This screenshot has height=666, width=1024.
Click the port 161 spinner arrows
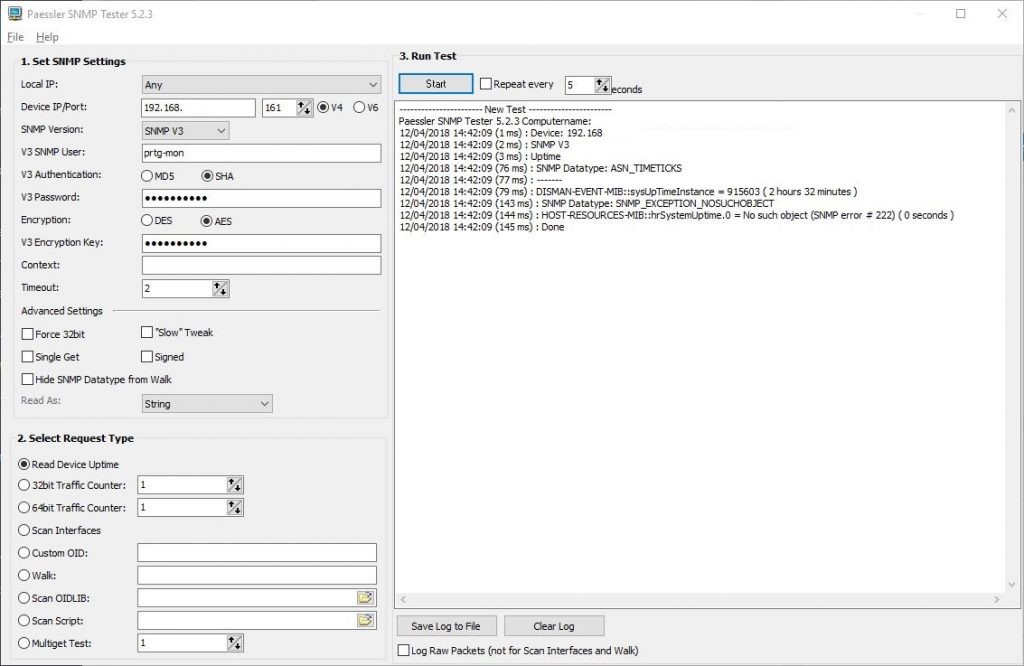pyautogui.click(x=304, y=108)
